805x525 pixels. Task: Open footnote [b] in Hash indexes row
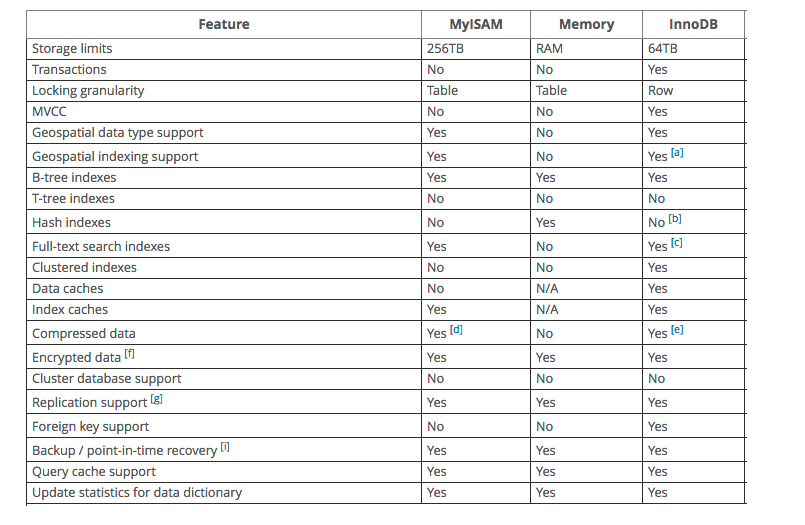675,219
